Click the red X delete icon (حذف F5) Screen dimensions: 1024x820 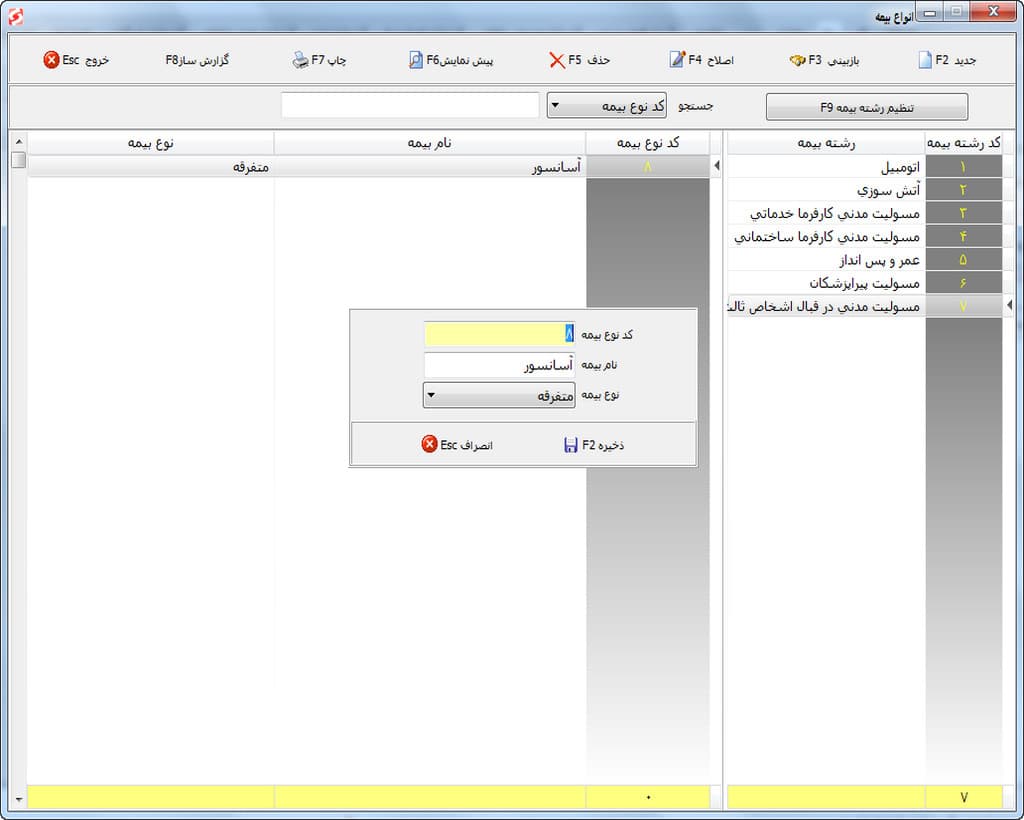[557, 60]
